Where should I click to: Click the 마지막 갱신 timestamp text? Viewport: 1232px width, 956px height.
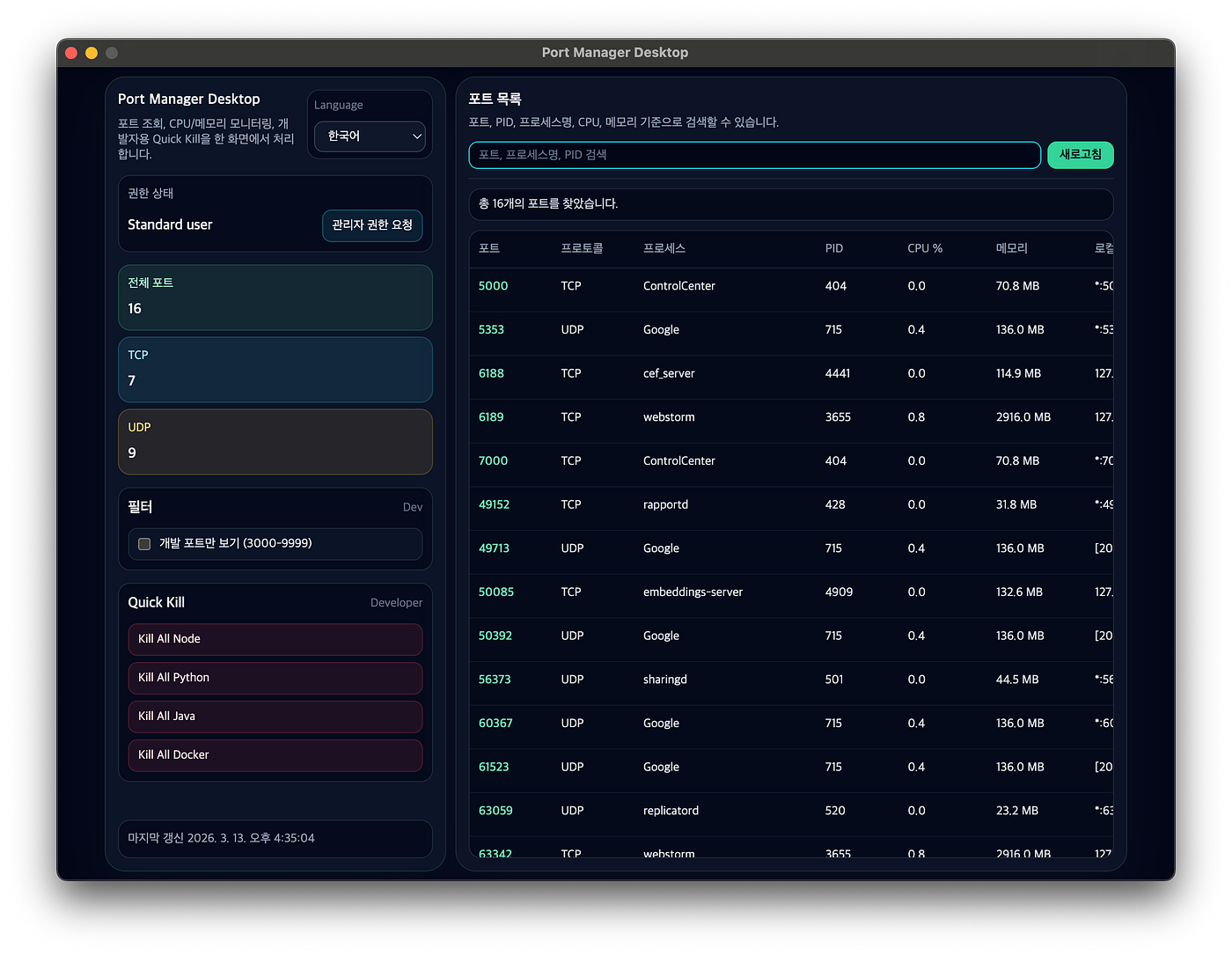(x=221, y=838)
